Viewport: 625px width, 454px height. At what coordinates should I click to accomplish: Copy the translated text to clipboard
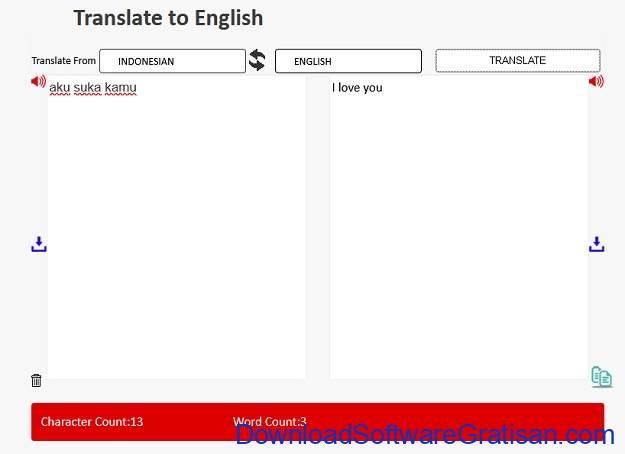click(601, 377)
